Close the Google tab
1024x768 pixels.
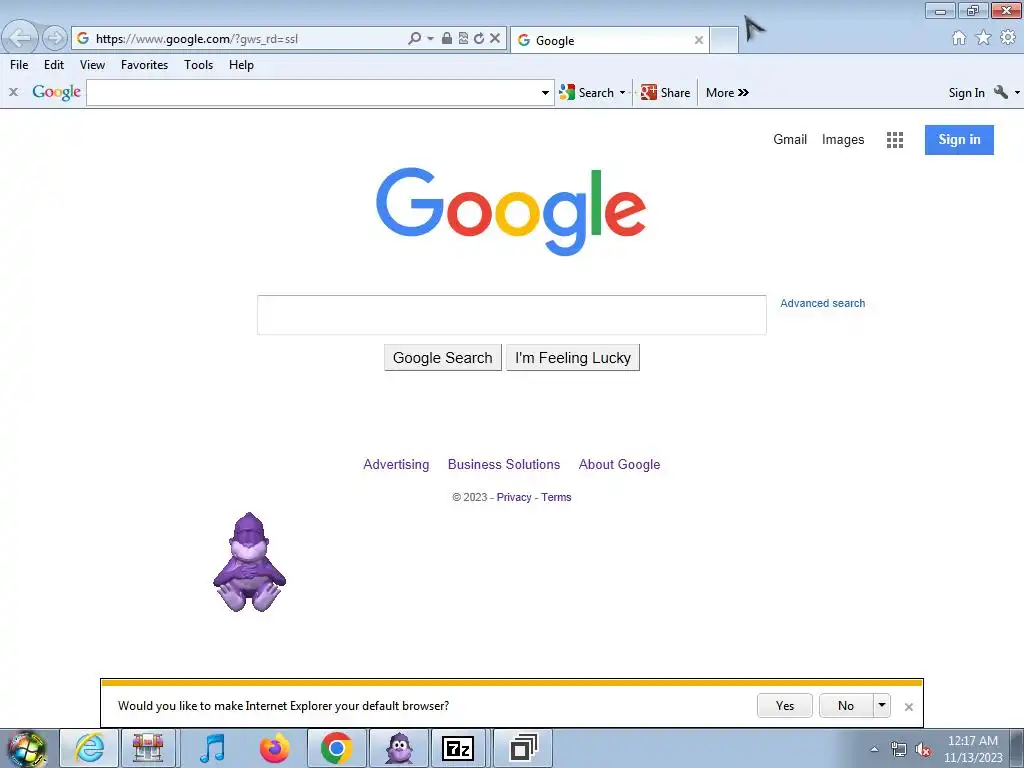pos(699,40)
